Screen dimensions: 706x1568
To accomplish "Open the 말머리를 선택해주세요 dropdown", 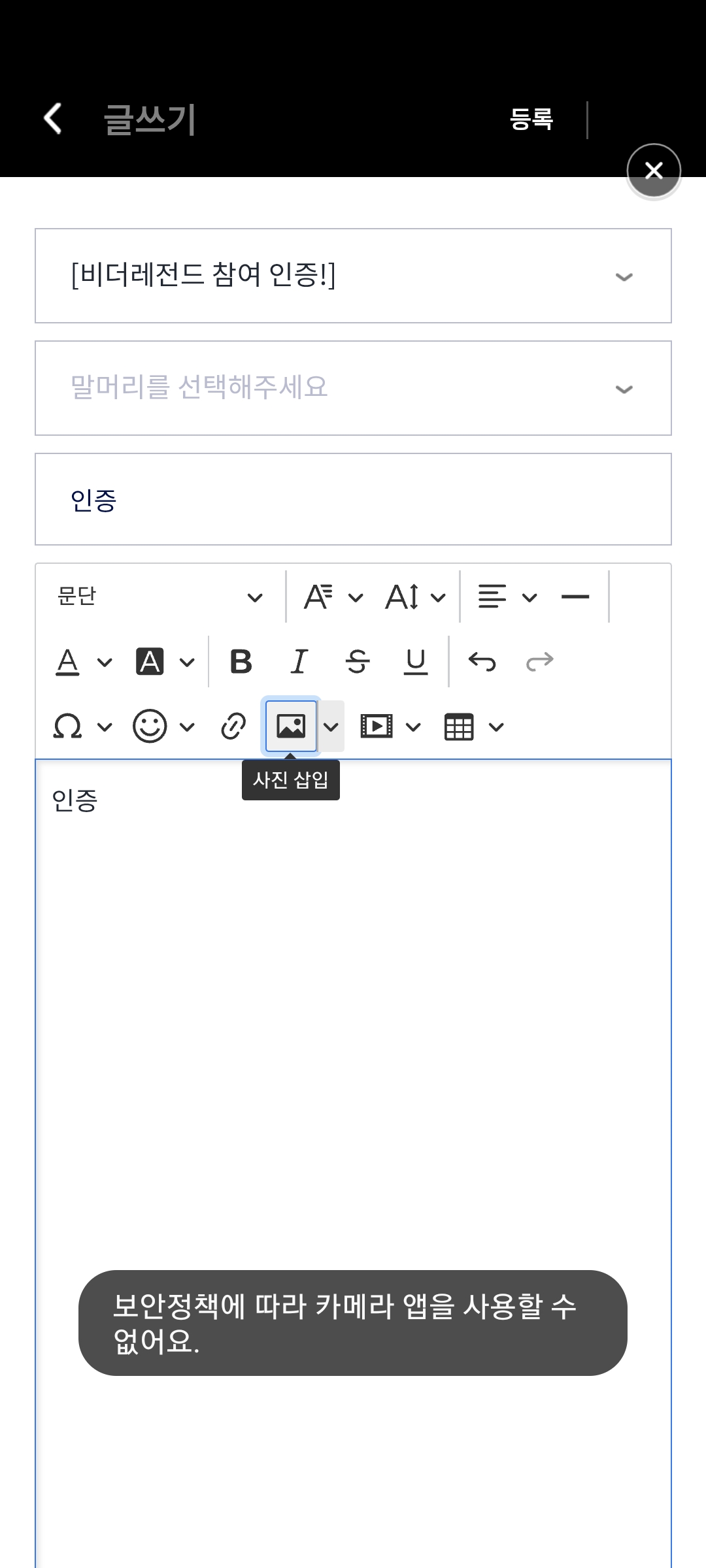I will [x=353, y=388].
